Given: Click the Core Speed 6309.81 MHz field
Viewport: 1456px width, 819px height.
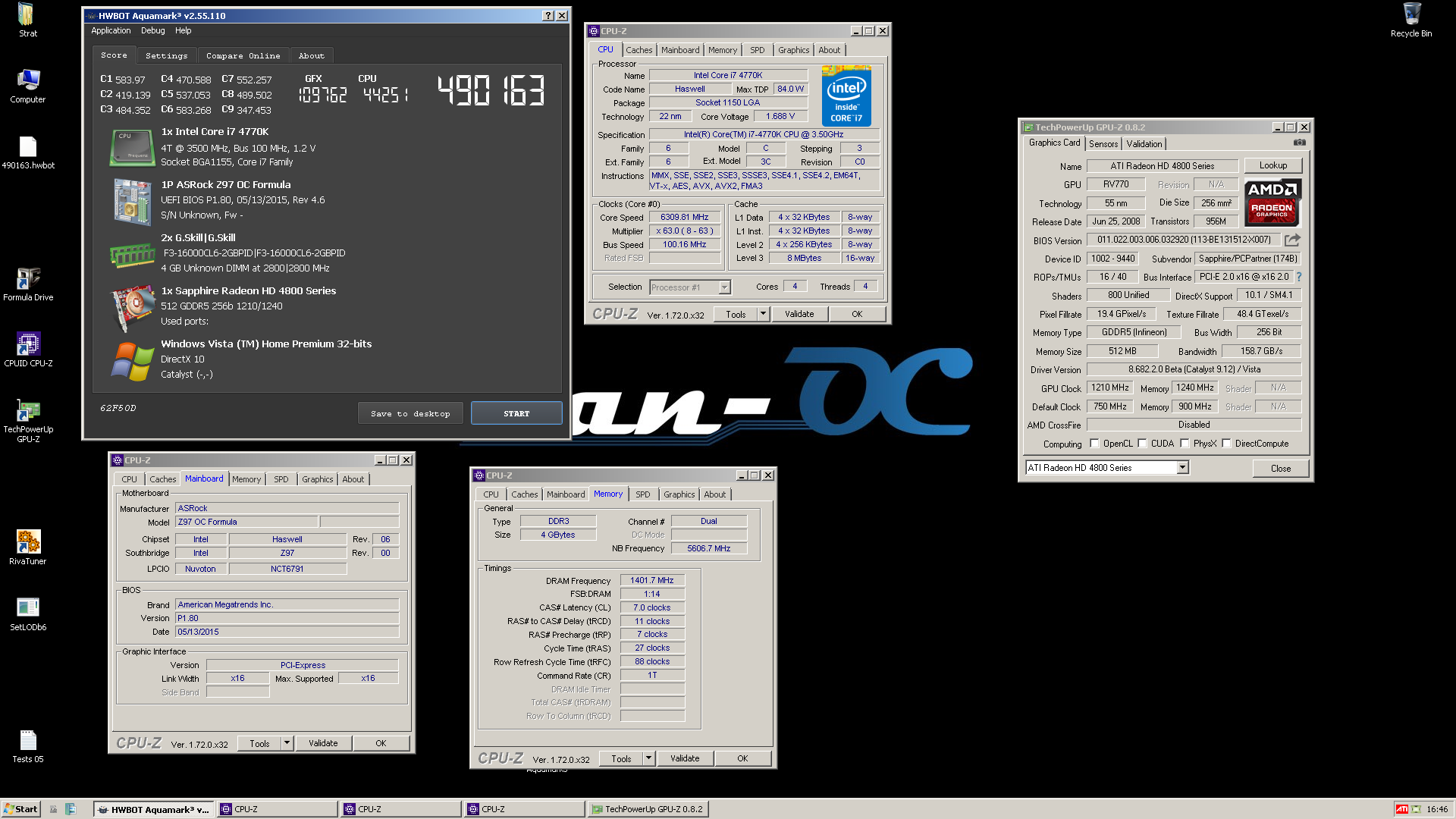Looking at the screenshot, I should pyautogui.click(x=685, y=218).
